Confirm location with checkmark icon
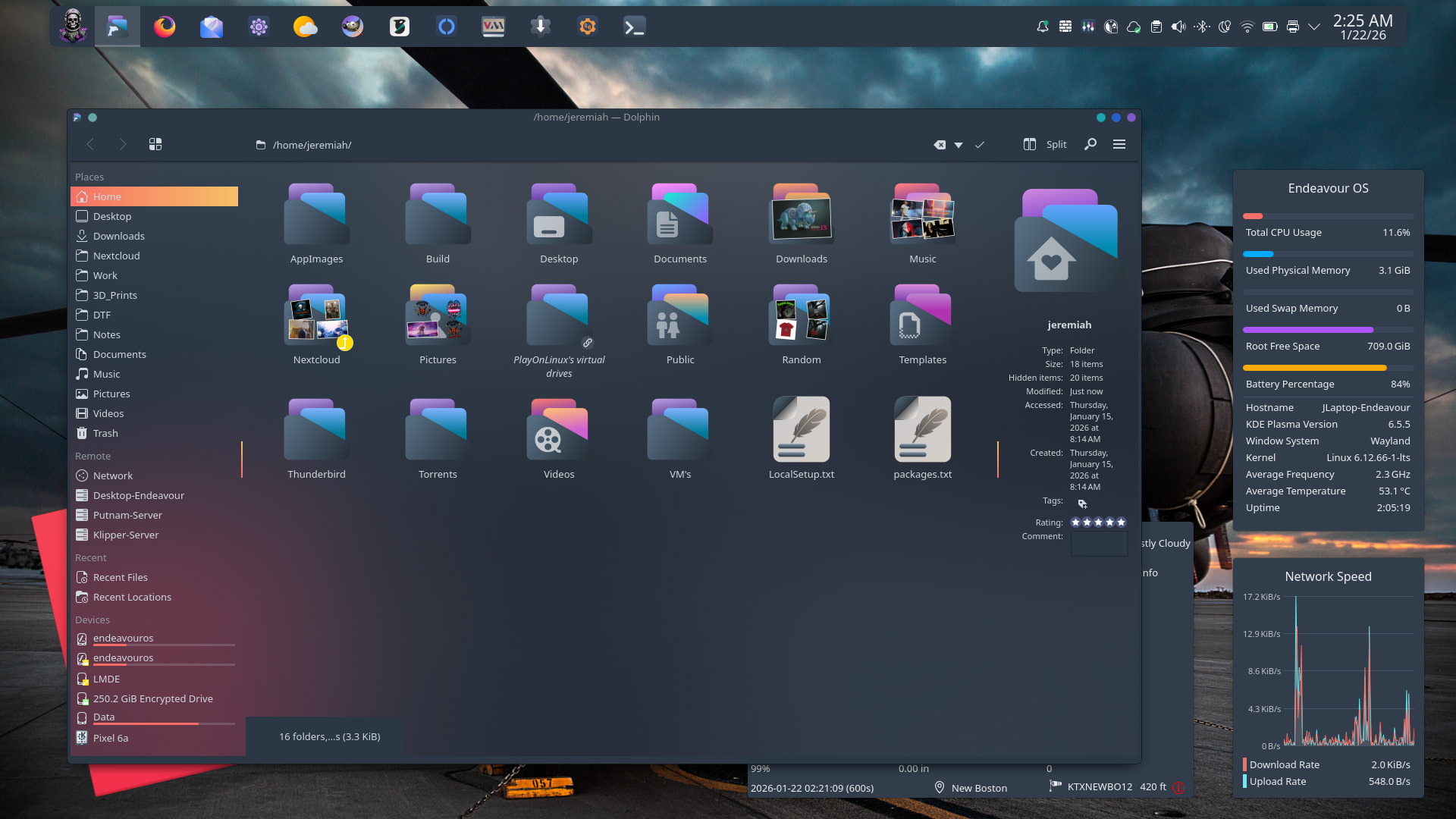1456x819 pixels. point(980,145)
